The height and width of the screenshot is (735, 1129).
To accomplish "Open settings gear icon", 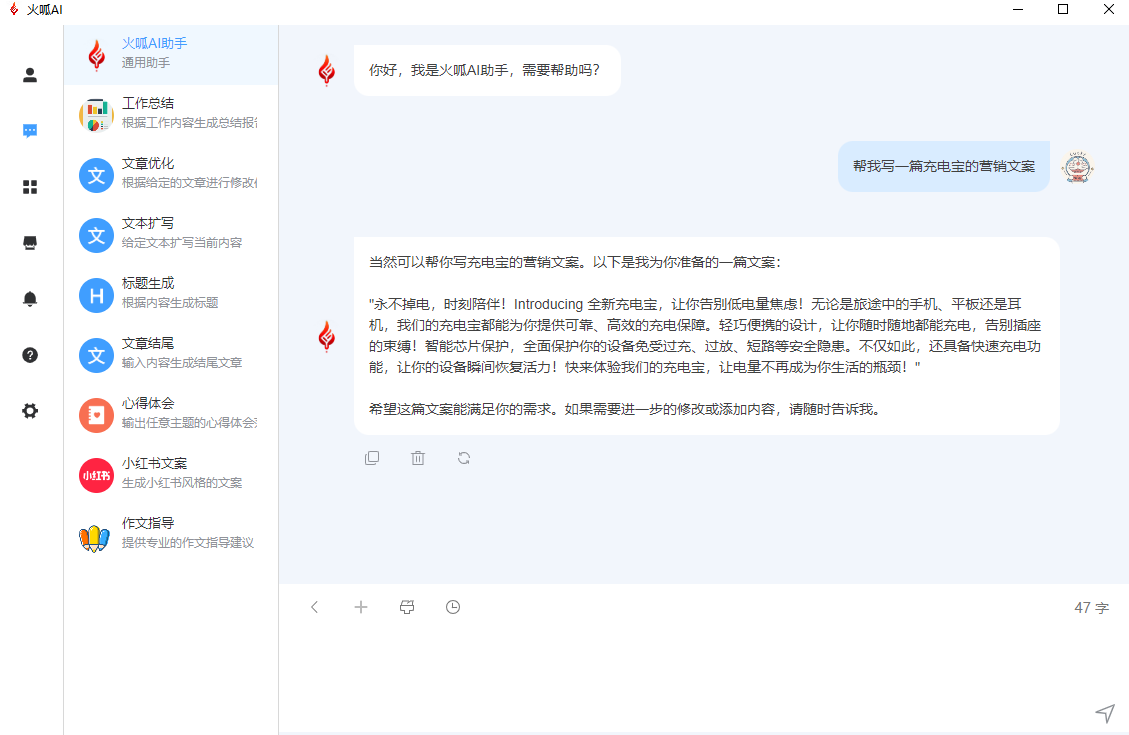I will 30,411.
